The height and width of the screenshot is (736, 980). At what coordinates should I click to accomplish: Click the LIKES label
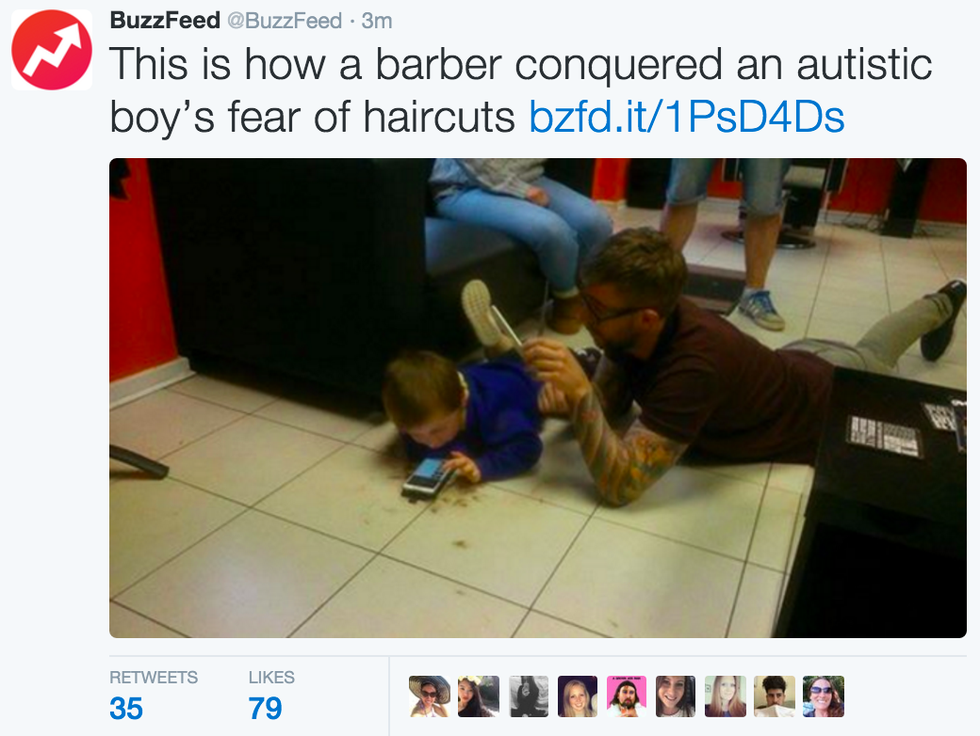(271, 677)
